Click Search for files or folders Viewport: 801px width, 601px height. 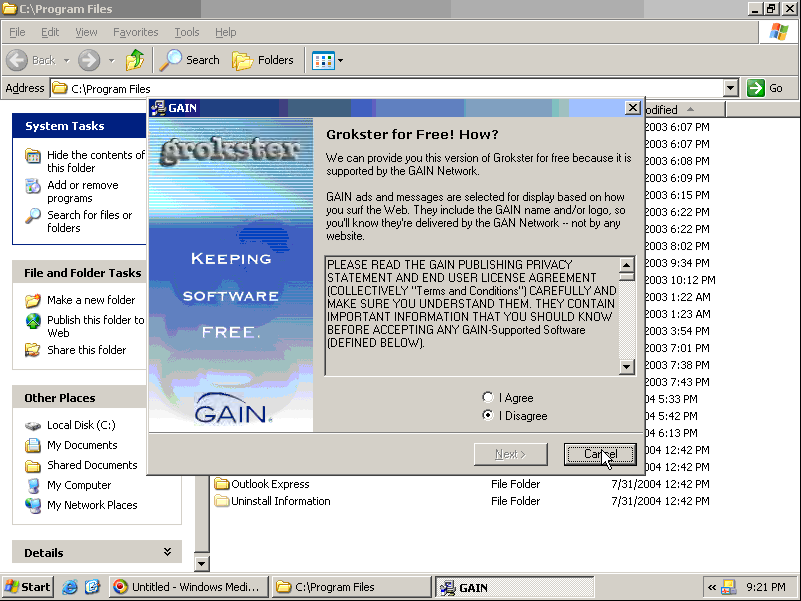point(89,221)
